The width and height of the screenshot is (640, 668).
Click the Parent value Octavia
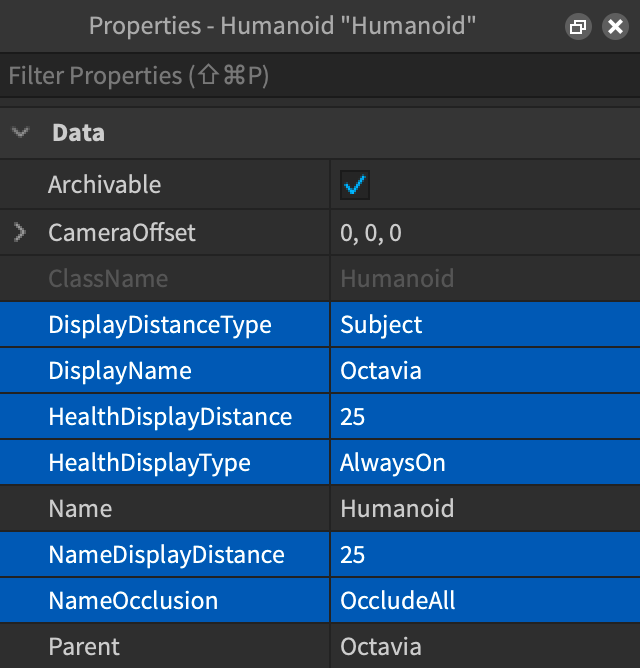pyautogui.click(x=484, y=647)
